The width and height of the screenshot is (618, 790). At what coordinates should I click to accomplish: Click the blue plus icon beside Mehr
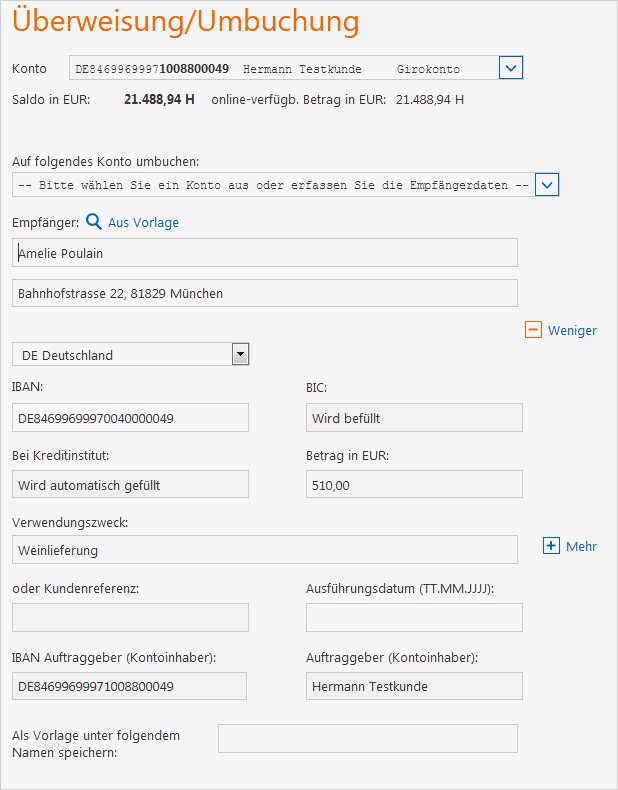tap(551, 546)
